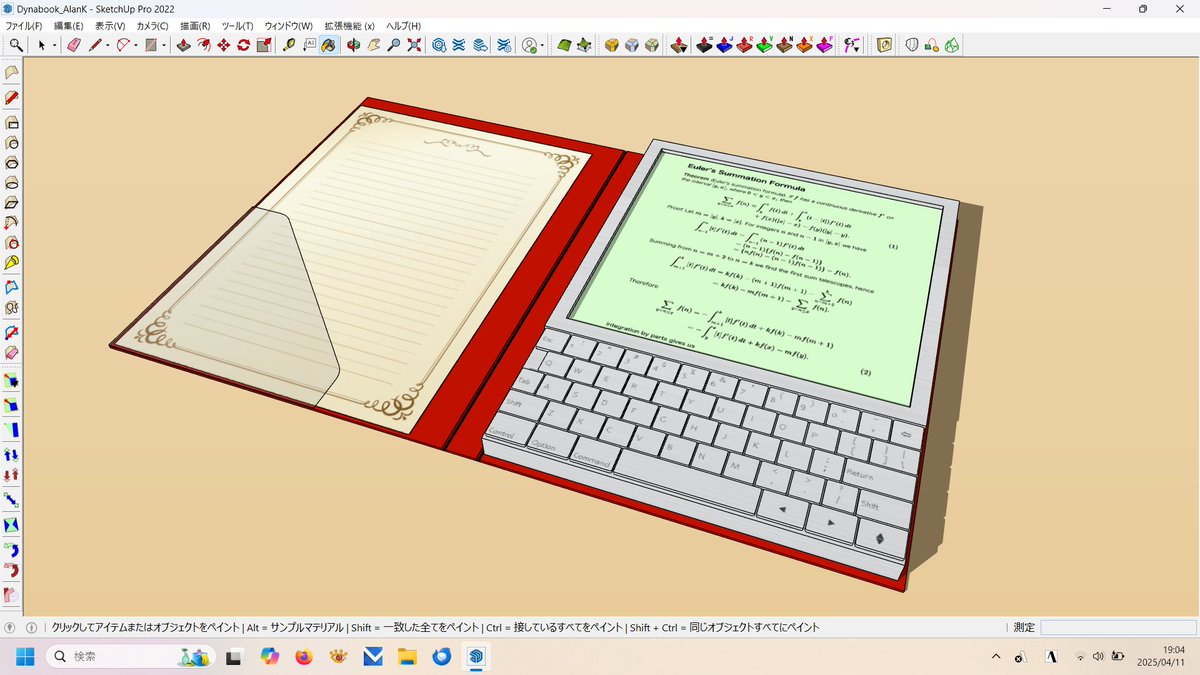Select the Rectangle shape tool
Viewport: 1200px width, 675px height.
coord(151,45)
